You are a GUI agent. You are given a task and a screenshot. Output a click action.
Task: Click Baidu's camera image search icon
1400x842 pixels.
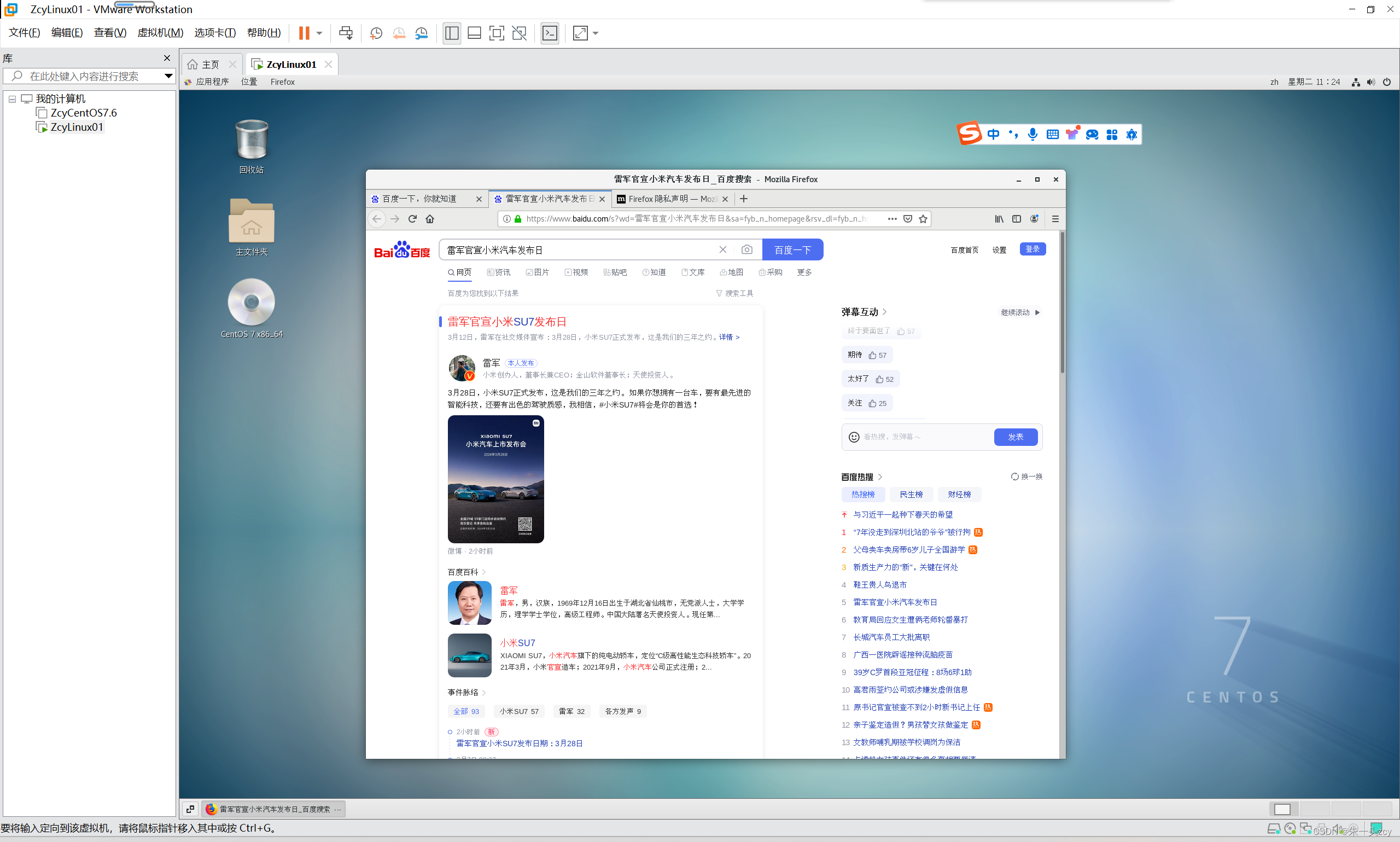[748, 249]
